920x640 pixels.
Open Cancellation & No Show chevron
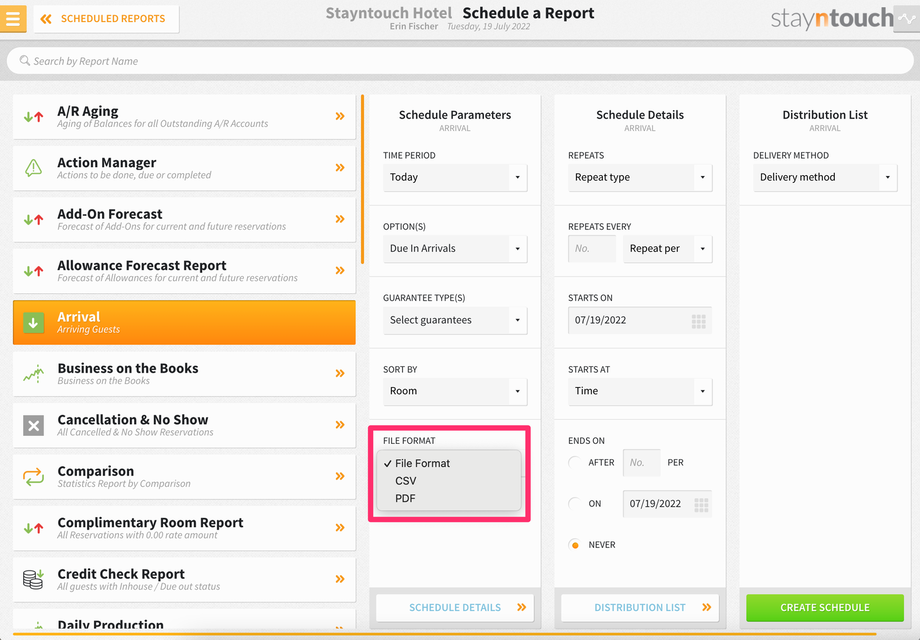[x=340, y=425]
